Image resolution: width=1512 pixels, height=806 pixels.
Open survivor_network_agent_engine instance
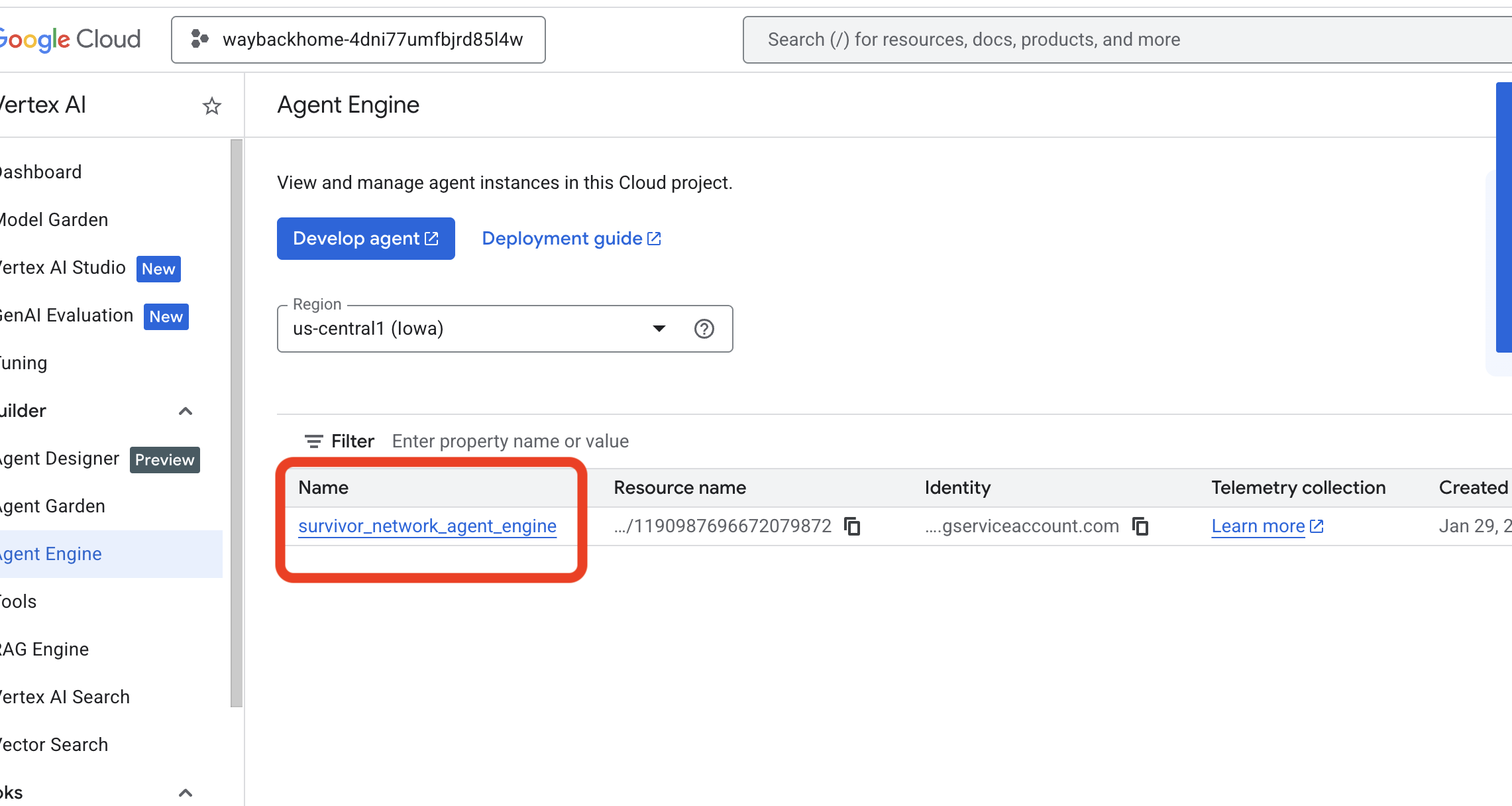(x=427, y=526)
